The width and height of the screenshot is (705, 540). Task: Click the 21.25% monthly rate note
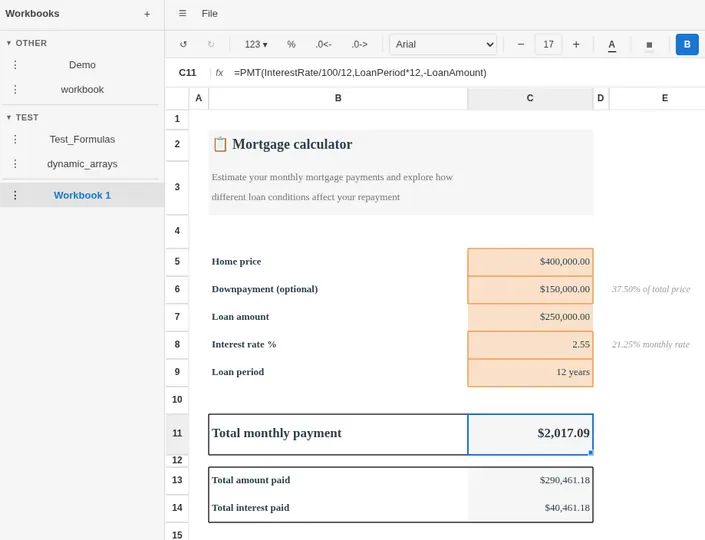pos(651,344)
